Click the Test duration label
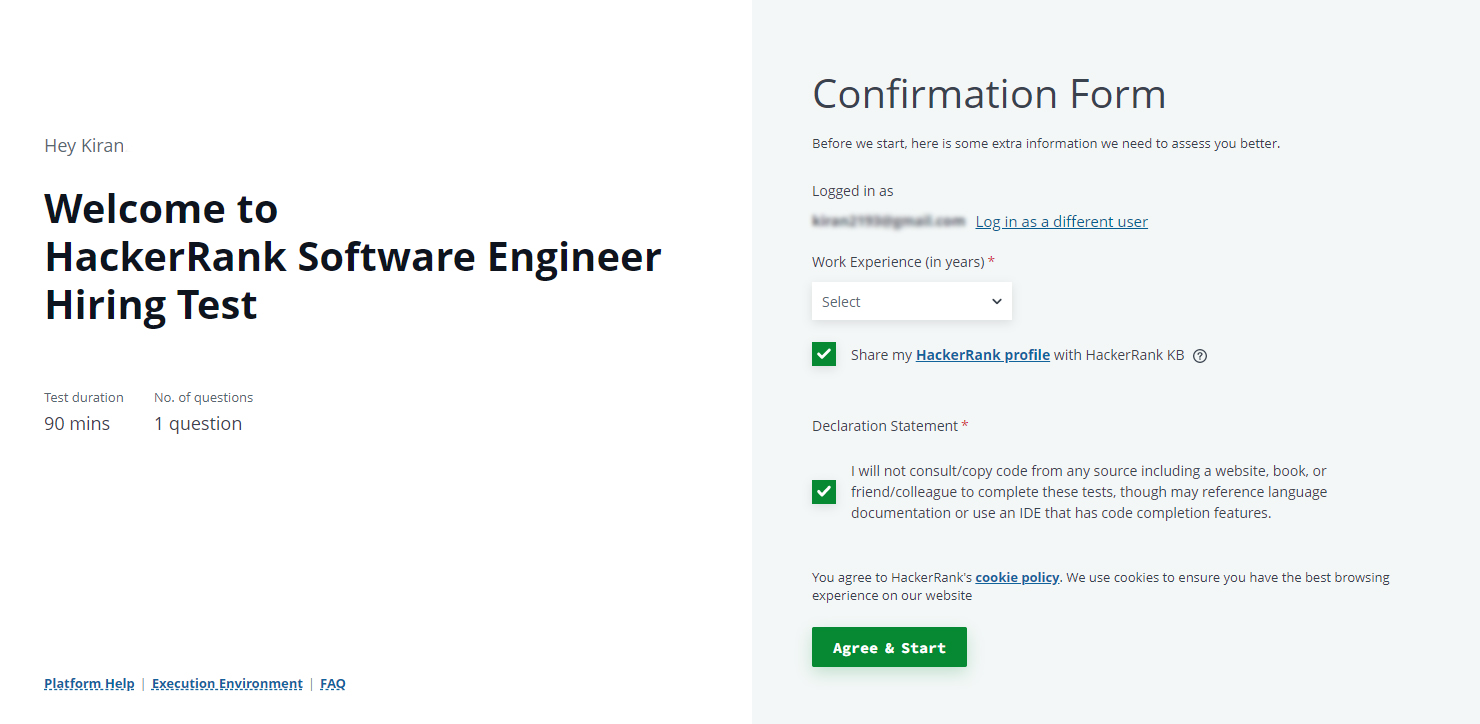This screenshot has height=724, width=1480. [84, 398]
